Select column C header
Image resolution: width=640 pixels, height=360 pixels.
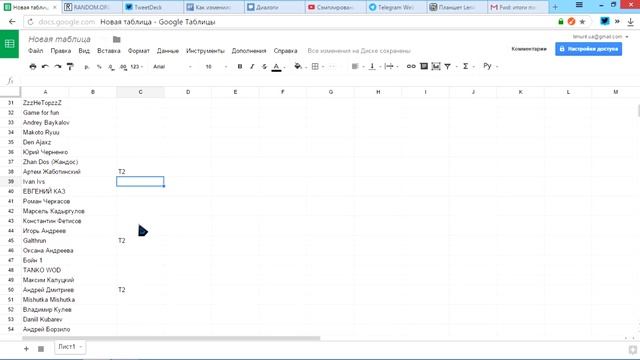point(140,92)
